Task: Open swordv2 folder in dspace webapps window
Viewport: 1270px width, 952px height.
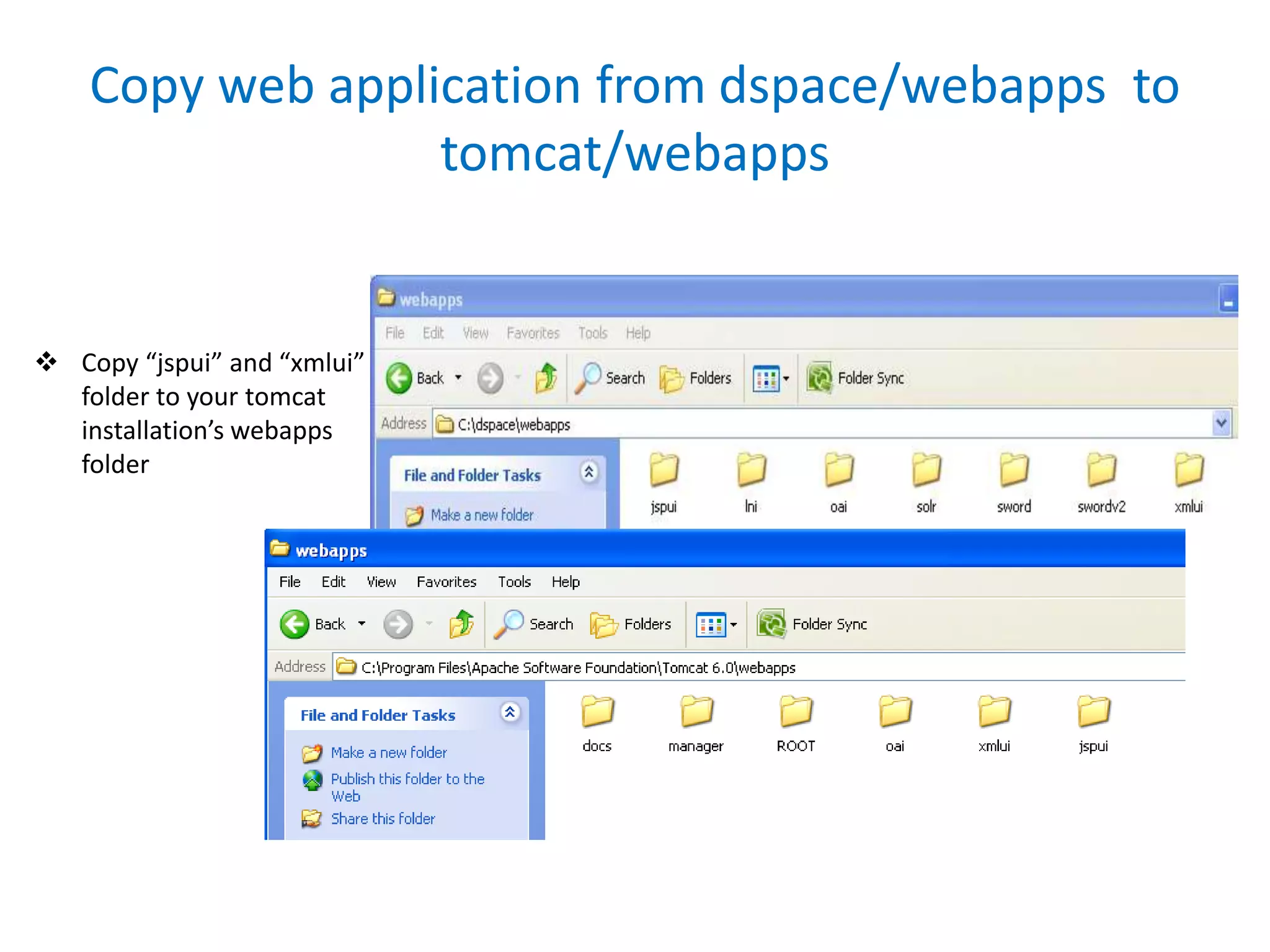Action: [x=1101, y=483]
